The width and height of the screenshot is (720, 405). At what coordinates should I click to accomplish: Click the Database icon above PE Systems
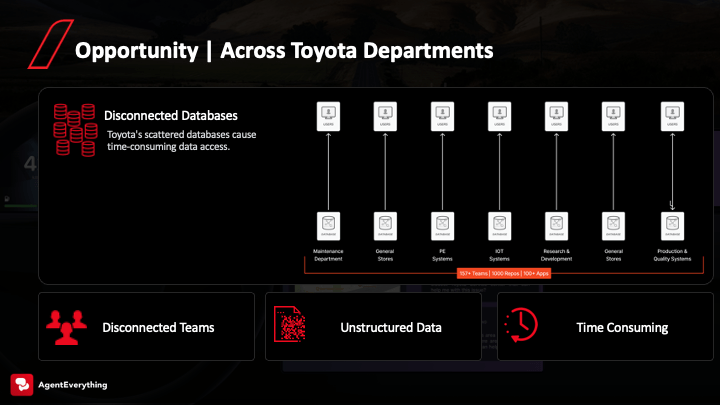[442, 226]
